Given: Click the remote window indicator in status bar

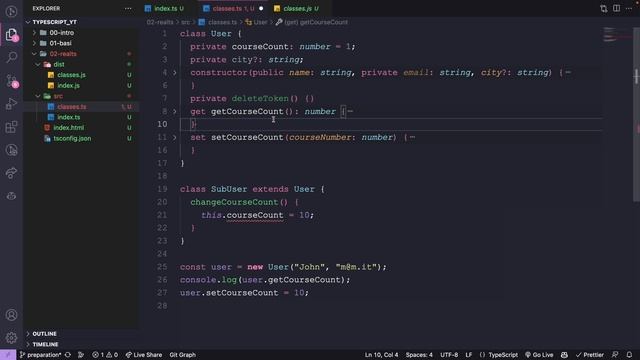Looking at the screenshot, I should pos(8,355).
